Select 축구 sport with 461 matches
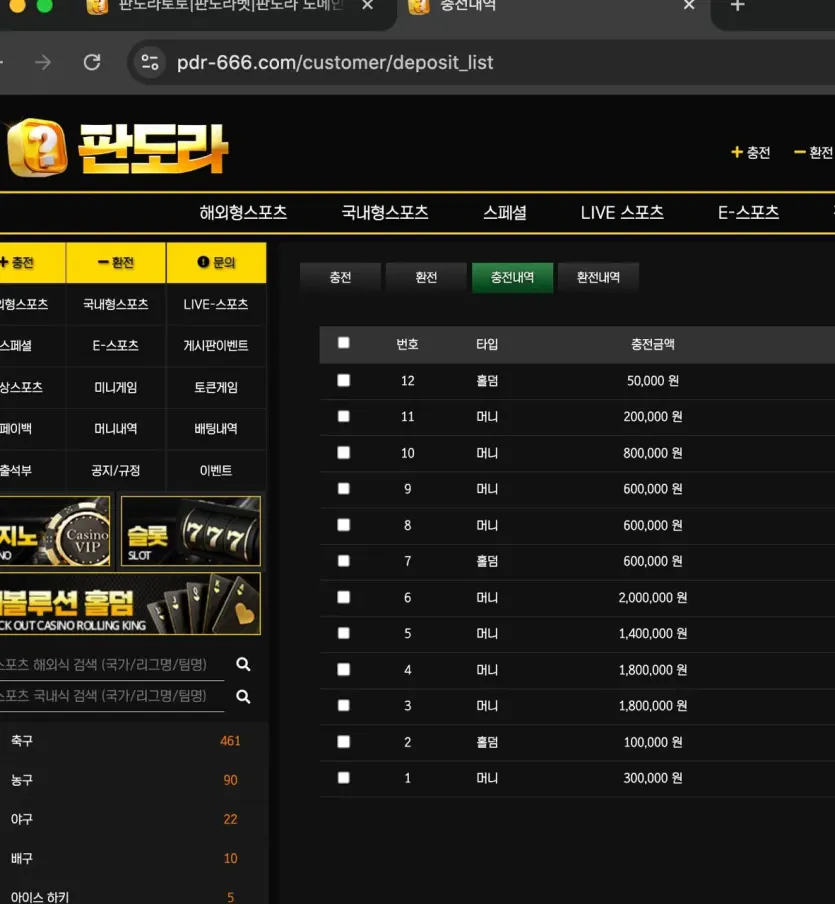The width and height of the screenshot is (835, 904). point(125,741)
